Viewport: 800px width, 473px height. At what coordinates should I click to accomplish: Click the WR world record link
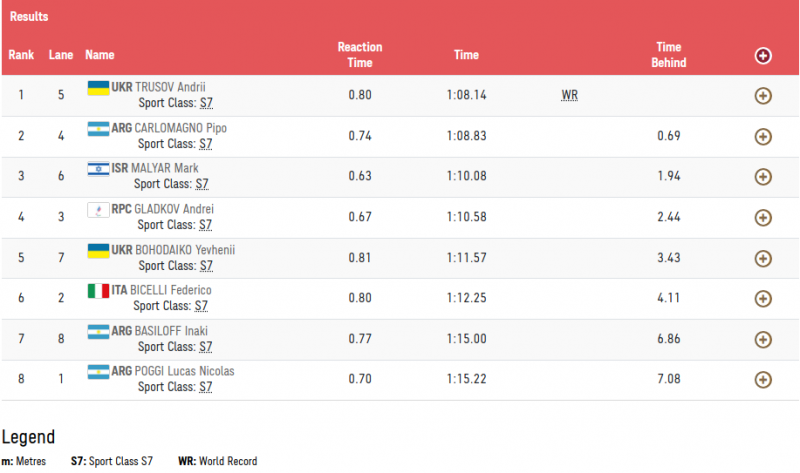coord(570,96)
